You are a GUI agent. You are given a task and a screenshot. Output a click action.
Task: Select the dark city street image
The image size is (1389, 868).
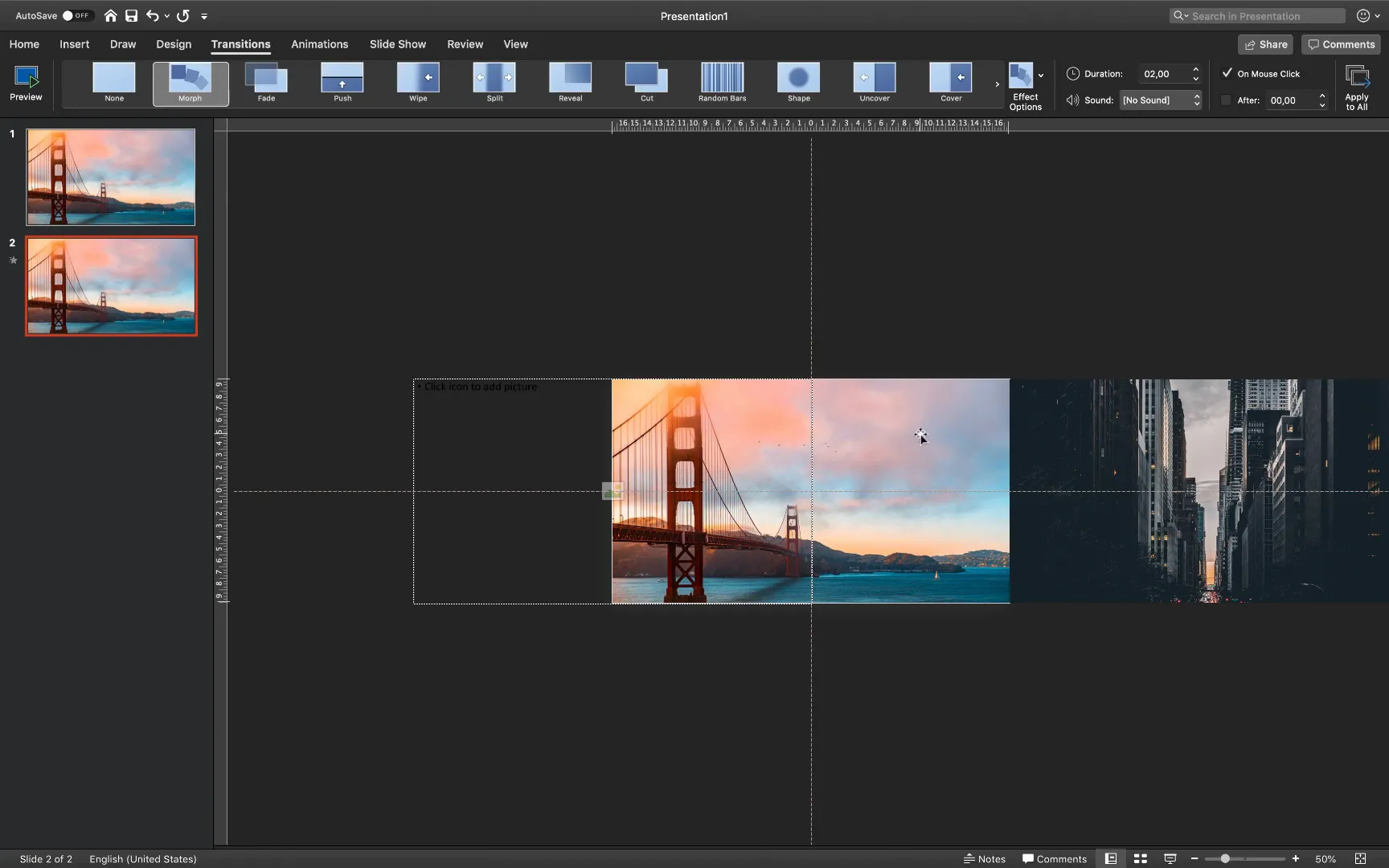[1199, 491]
